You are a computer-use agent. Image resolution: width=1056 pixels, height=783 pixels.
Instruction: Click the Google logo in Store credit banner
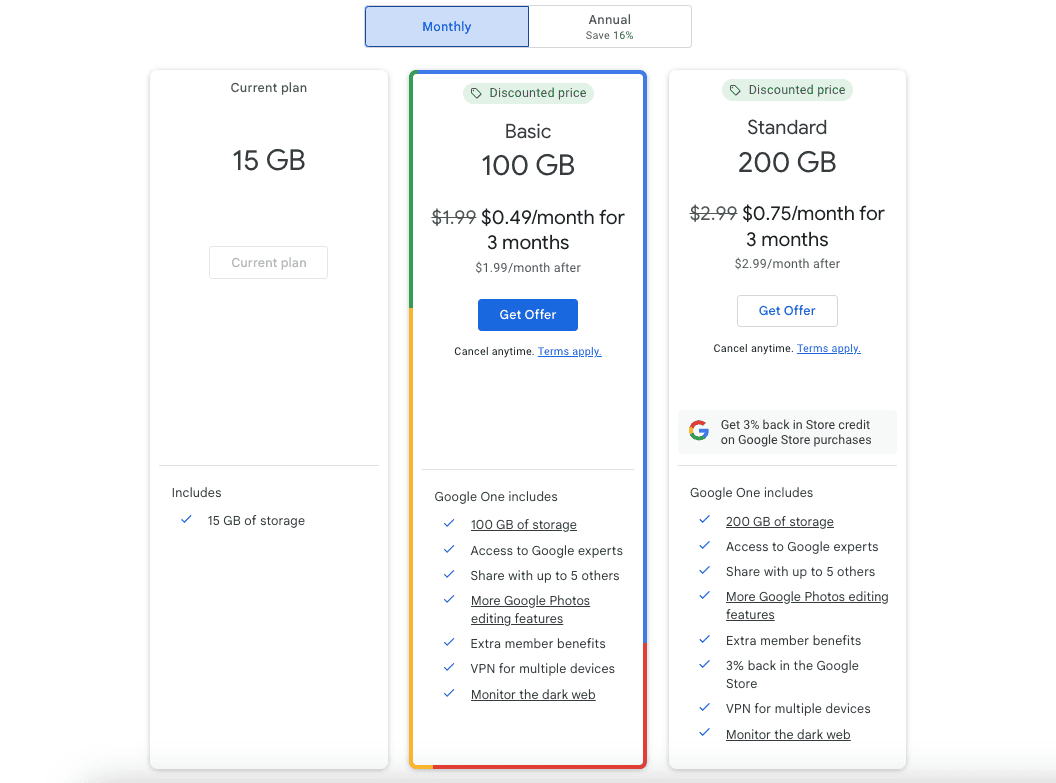pos(699,432)
